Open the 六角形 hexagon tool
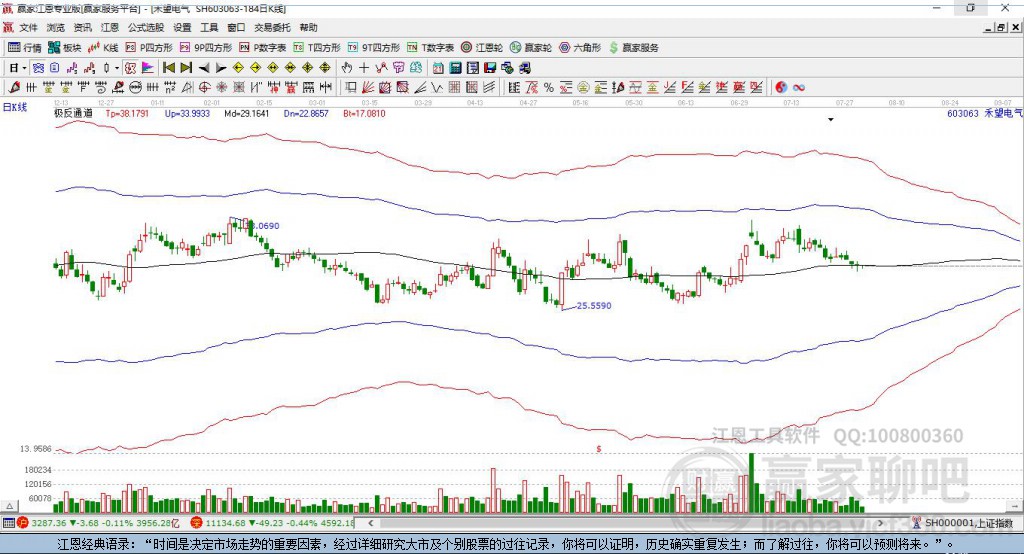The height and width of the screenshot is (554, 1024). tap(580, 48)
